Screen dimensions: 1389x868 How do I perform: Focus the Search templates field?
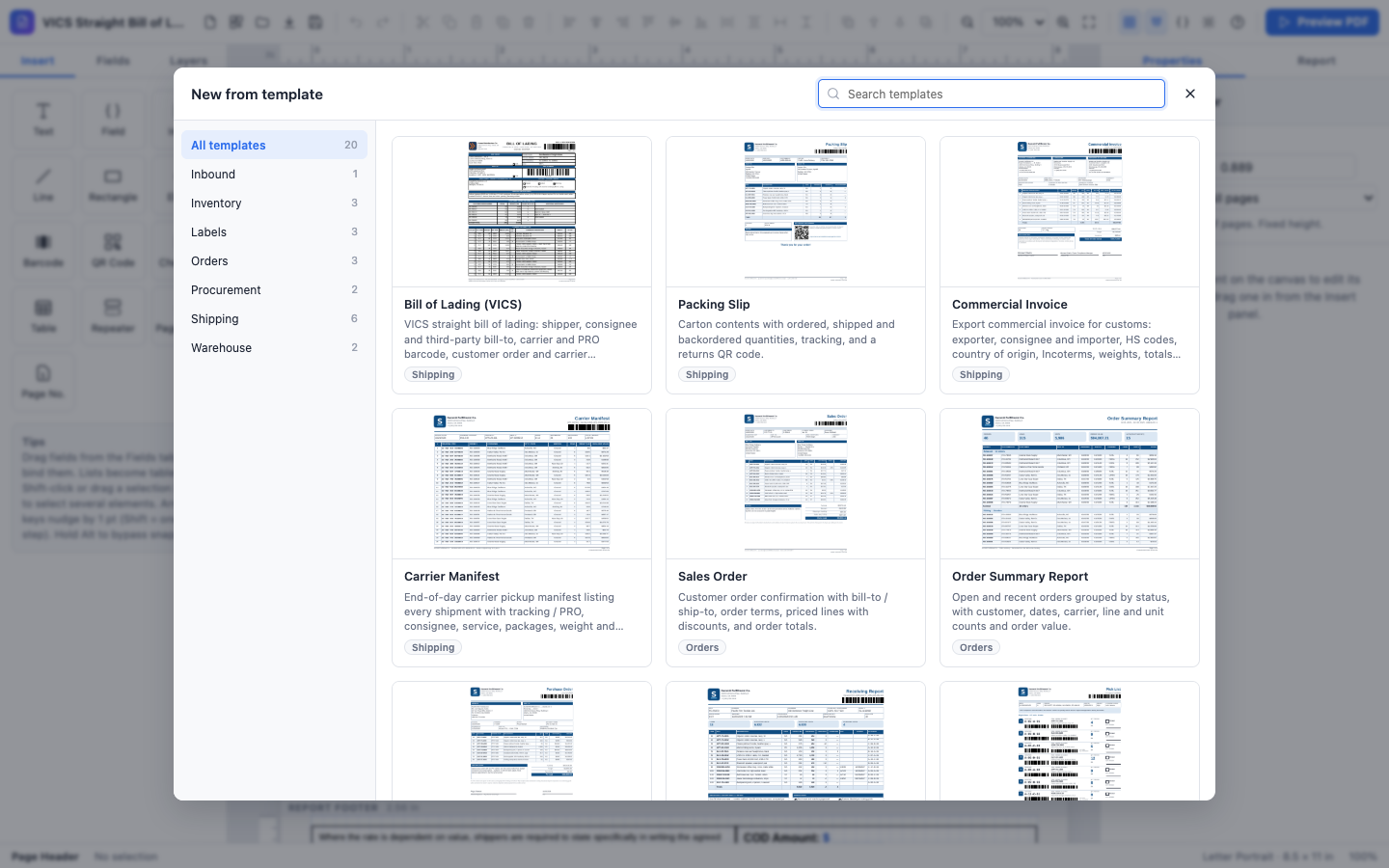(x=992, y=94)
